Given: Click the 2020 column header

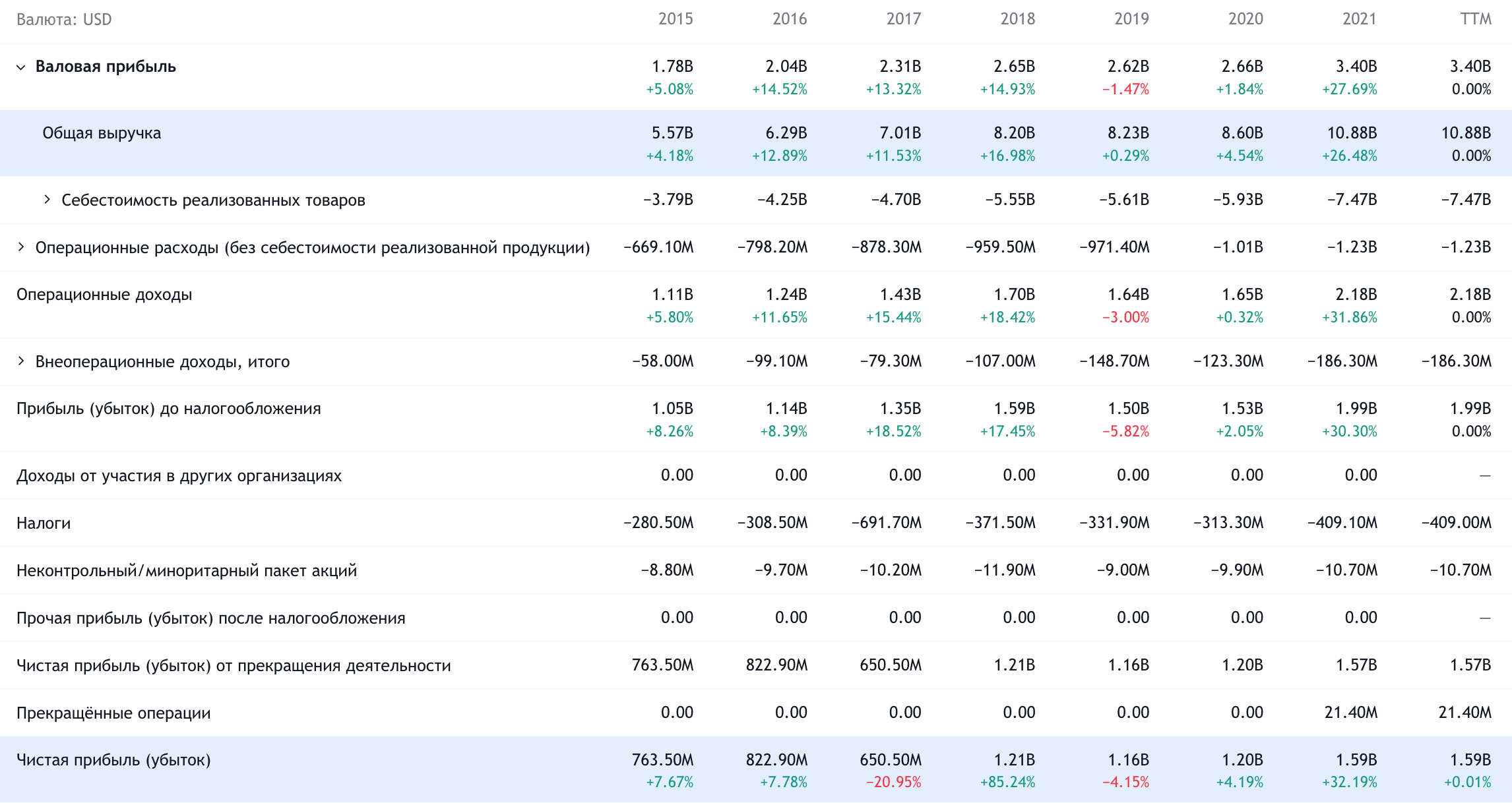Looking at the screenshot, I should [x=1246, y=19].
